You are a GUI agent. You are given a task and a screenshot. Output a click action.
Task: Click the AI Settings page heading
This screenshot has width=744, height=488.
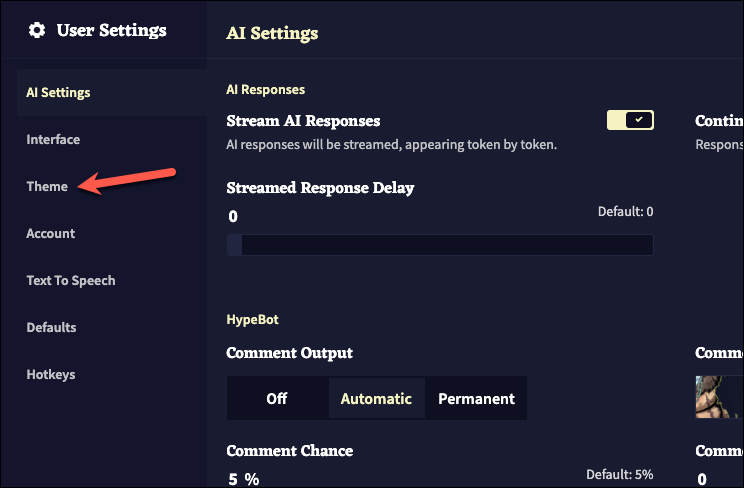[x=272, y=33]
